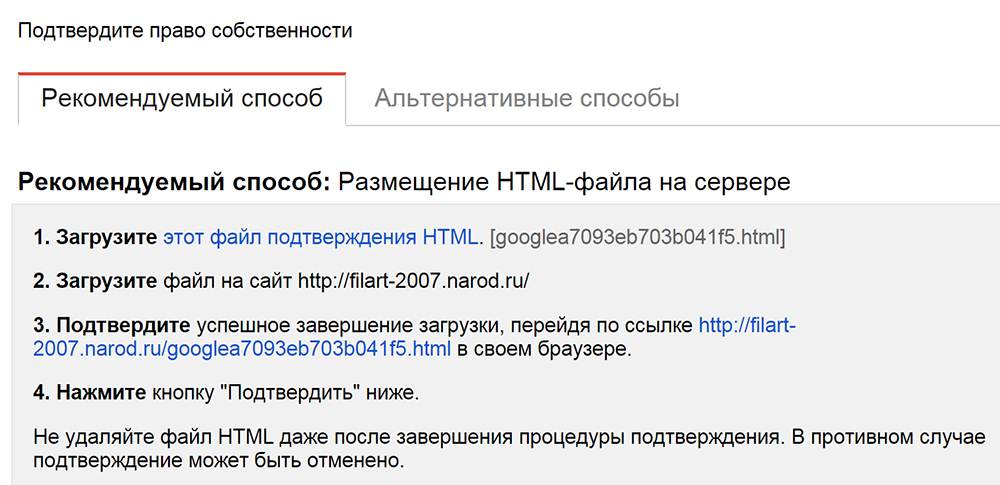Click the bold '1. Загрузите' step label

pos(95,238)
